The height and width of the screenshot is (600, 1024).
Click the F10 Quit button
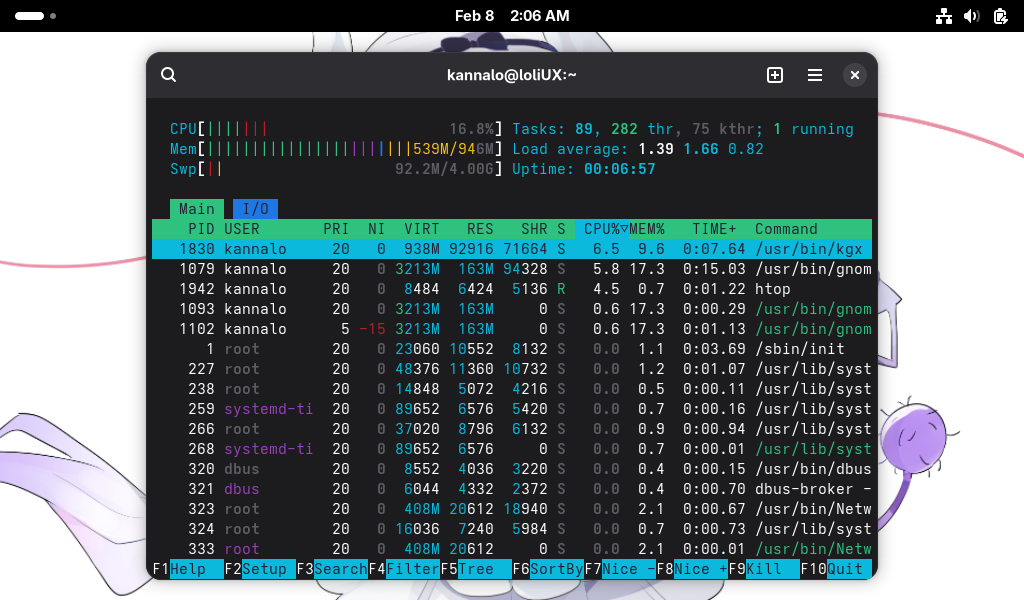pyautogui.click(x=836, y=569)
